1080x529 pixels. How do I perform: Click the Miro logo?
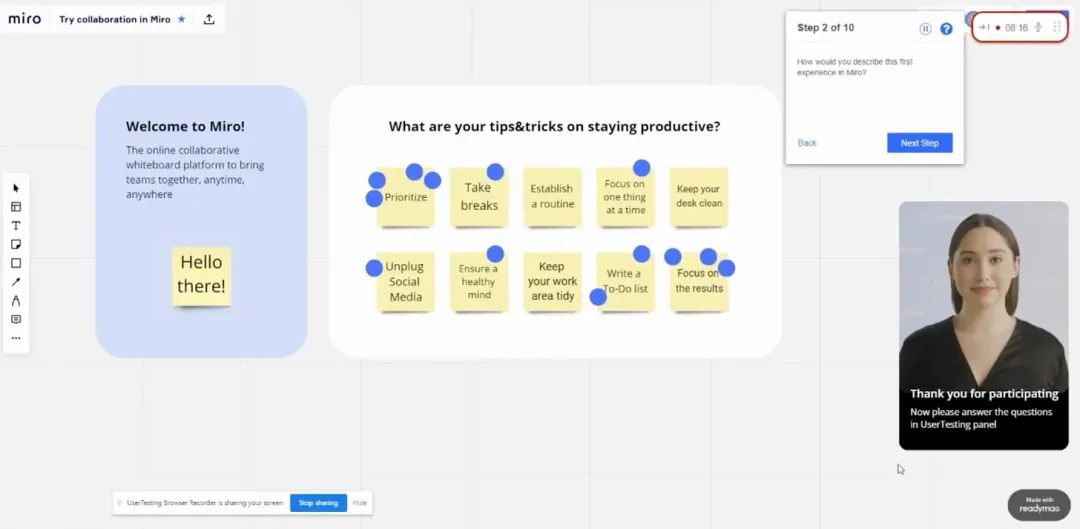point(25,19)
